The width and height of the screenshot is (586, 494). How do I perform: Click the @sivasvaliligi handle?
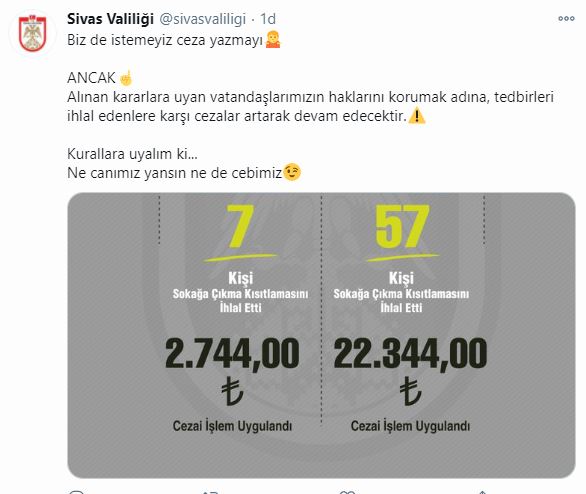tap(203, 19)
